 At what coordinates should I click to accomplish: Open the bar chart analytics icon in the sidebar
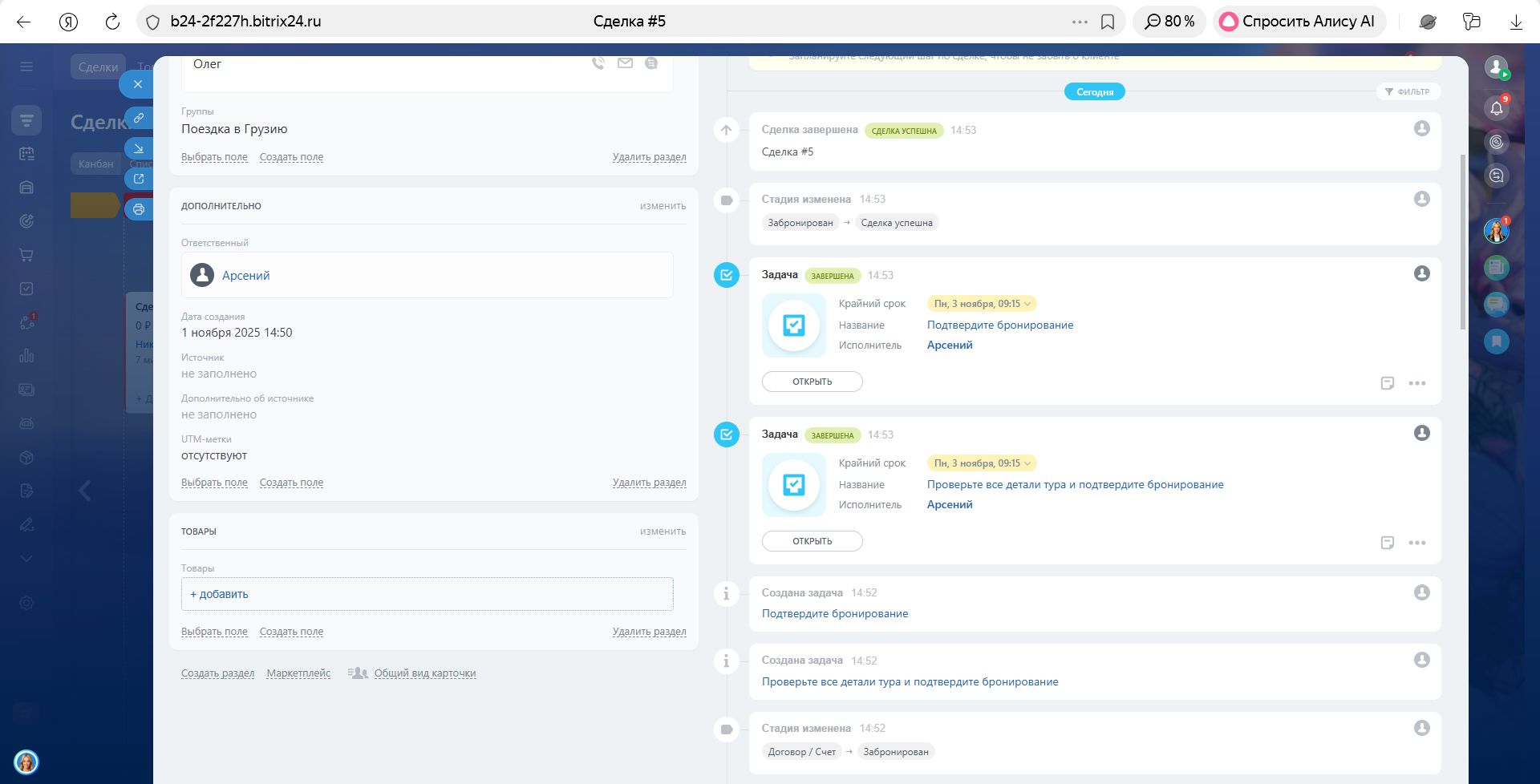coord(26,356)
